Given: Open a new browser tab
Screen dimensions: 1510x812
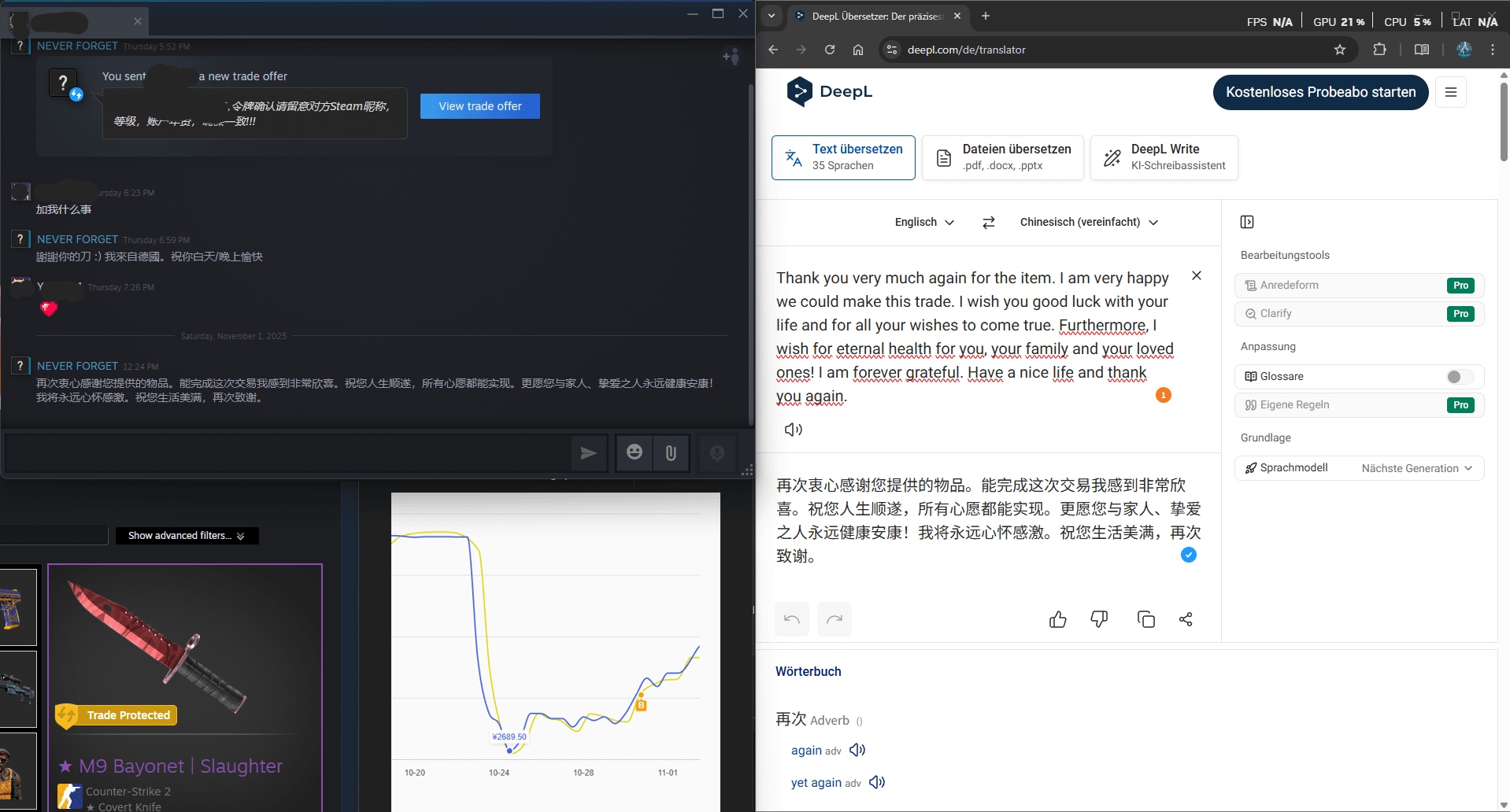Looking at the screenshot, I should click(x=986, y=16).
